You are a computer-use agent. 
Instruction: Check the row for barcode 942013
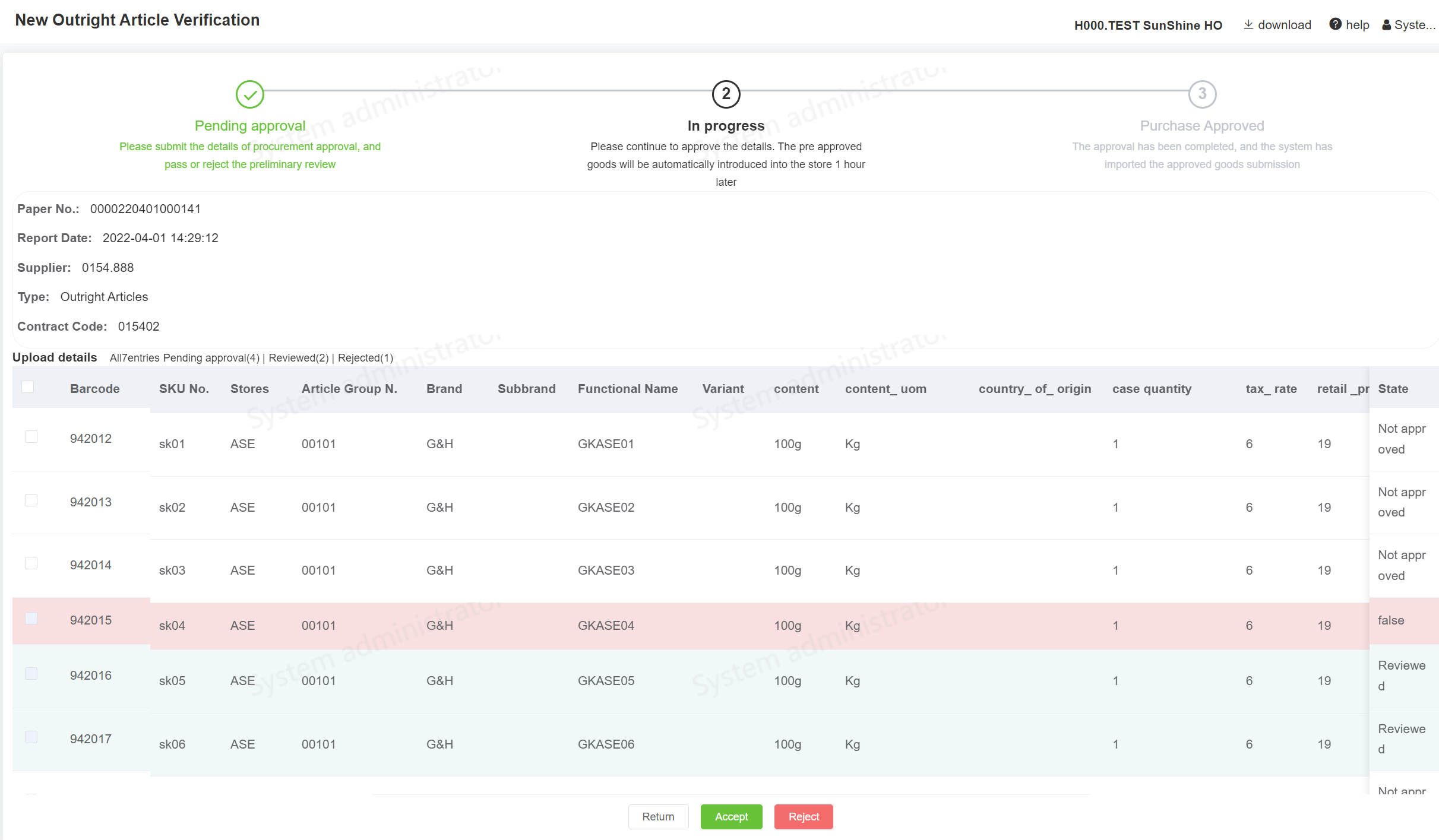(x=31, y=500)
